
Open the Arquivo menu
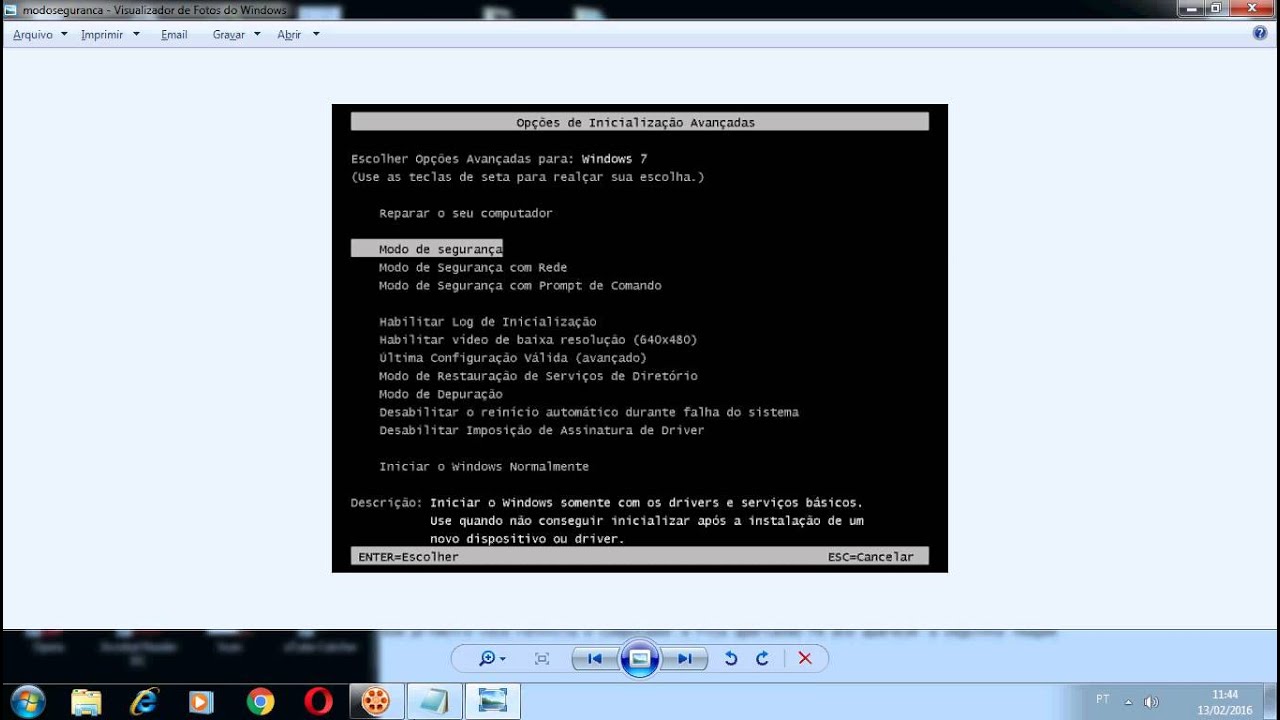(33, 34)
